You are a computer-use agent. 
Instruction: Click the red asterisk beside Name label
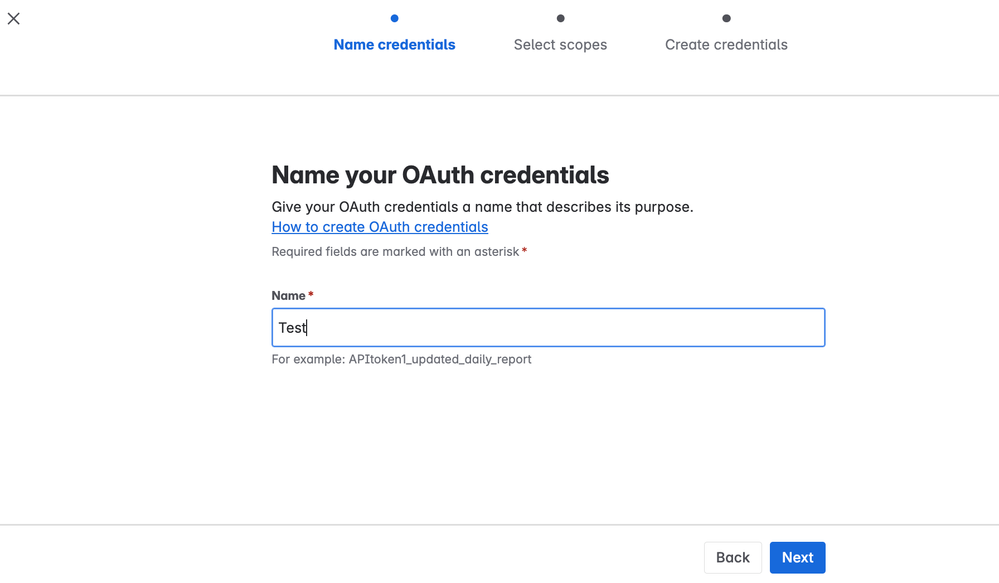[x=311, y=295]
